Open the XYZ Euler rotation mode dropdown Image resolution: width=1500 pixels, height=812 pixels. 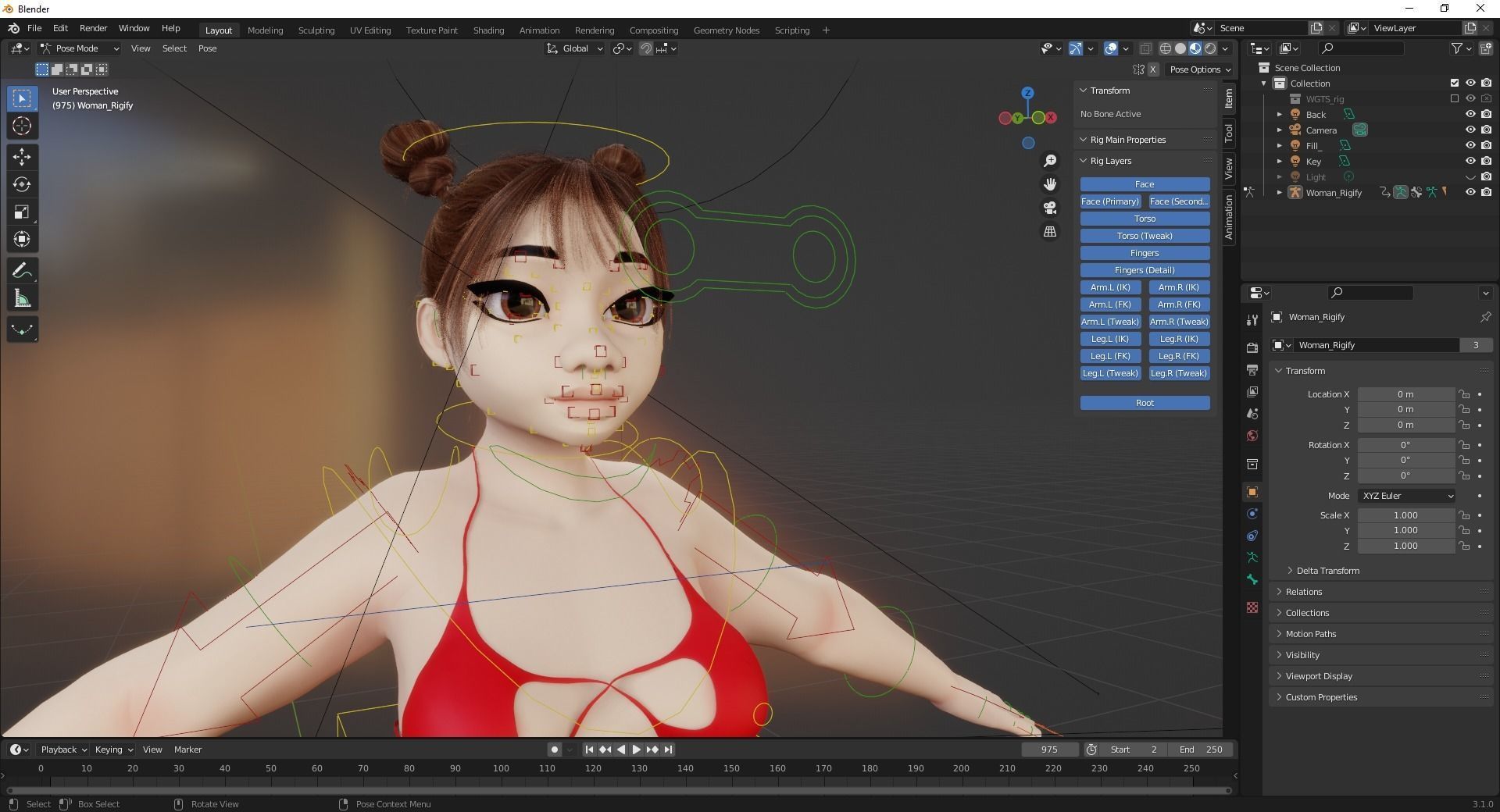click(x=1406, y=496)
